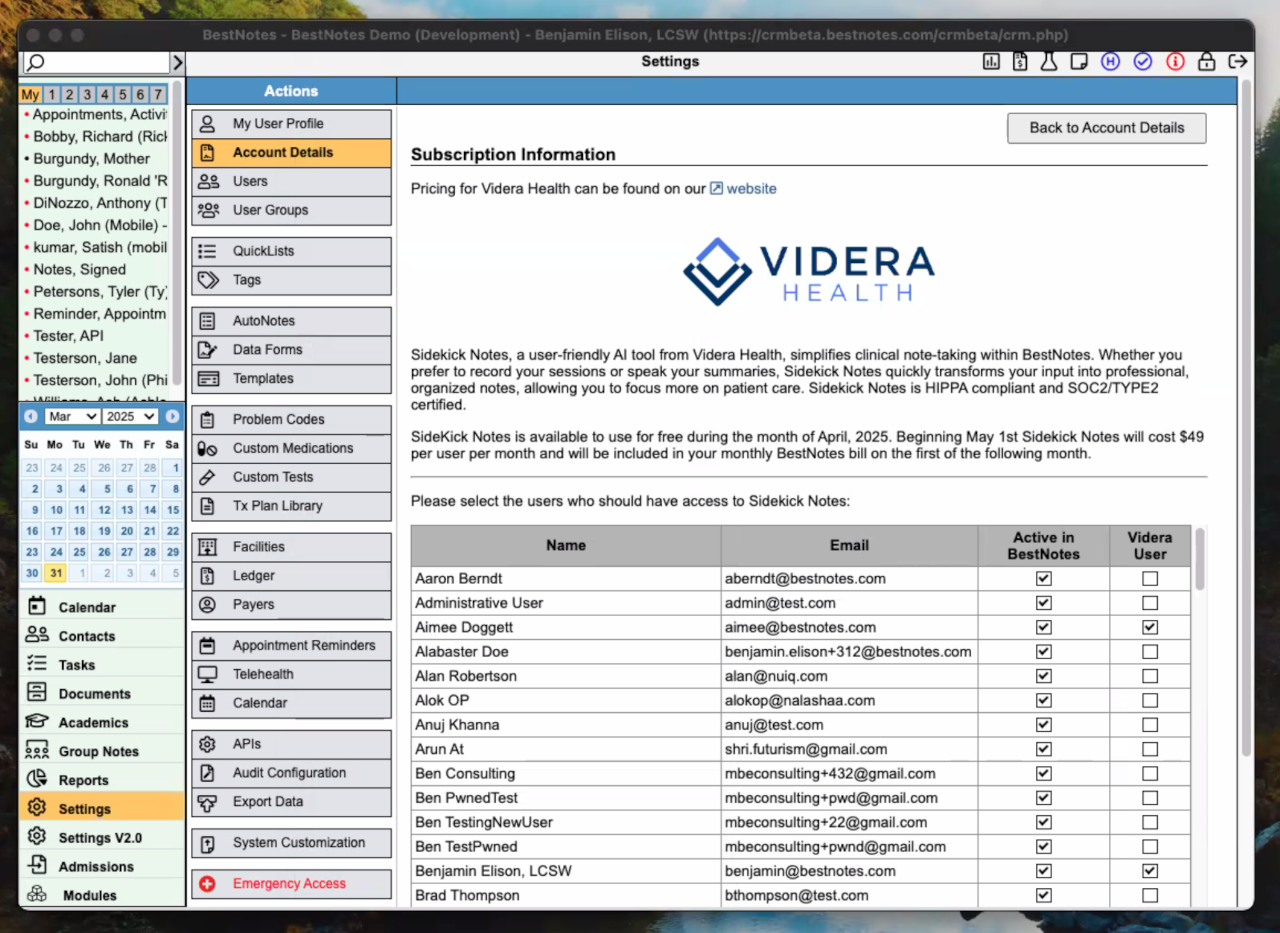1280x933 pixels.
Task: Open Emergency Access action
Action: click(291, 884)
